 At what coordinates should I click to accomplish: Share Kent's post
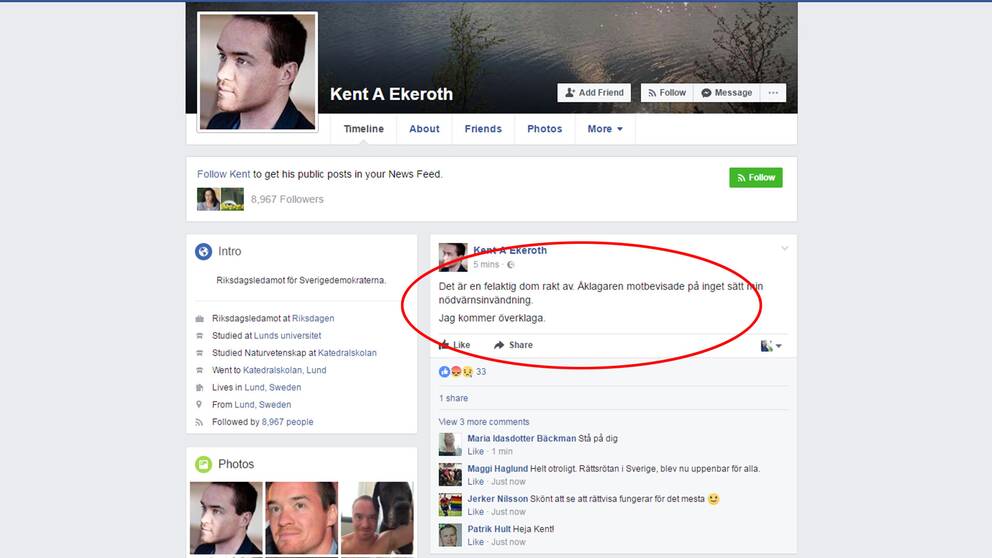[513, 345]
